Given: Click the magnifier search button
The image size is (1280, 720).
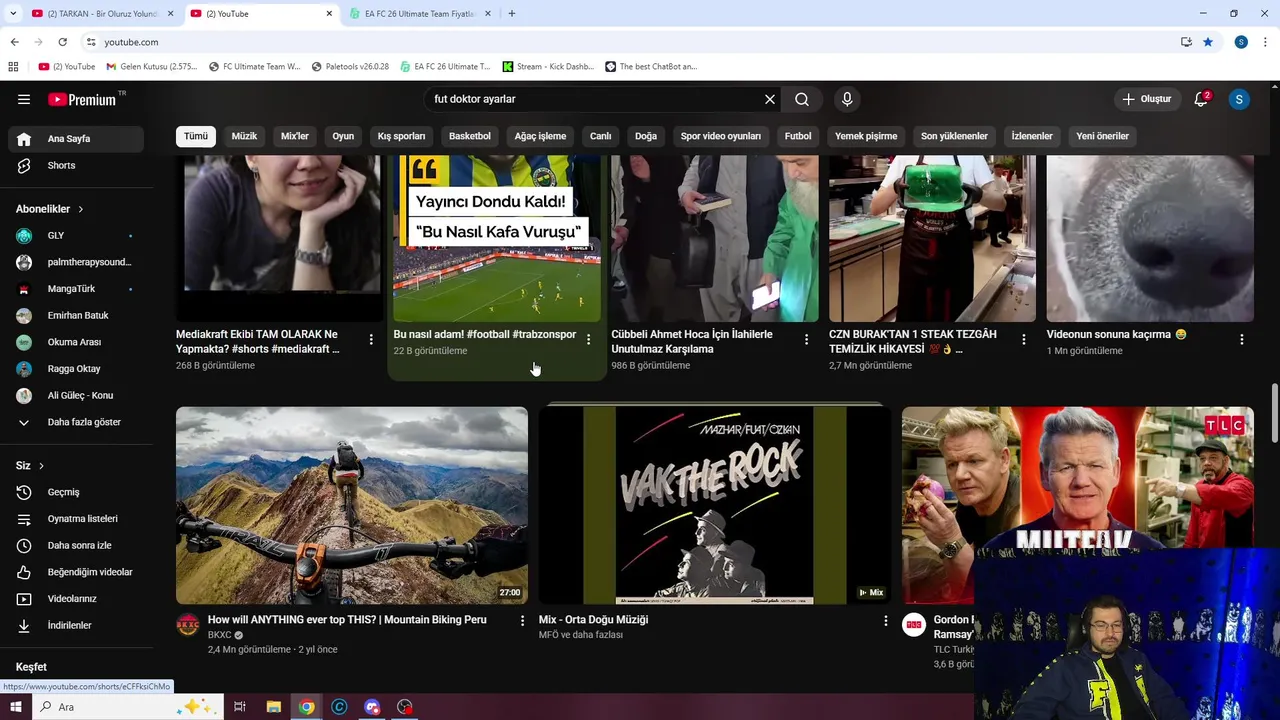Looking at the screenshot, I should (x=802, y=99).
